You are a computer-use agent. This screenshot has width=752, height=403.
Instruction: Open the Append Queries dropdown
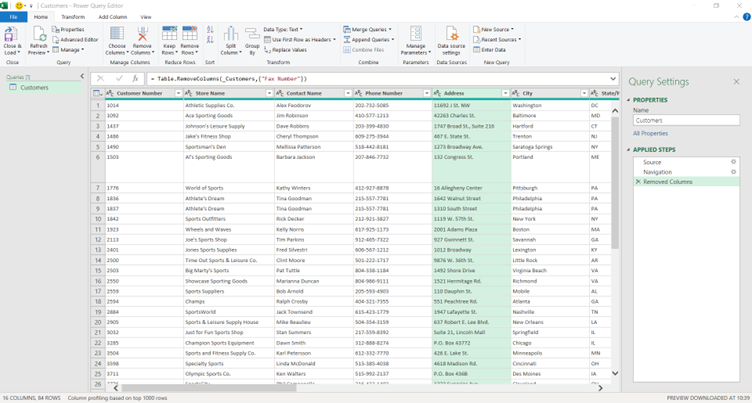click(369, 40)
